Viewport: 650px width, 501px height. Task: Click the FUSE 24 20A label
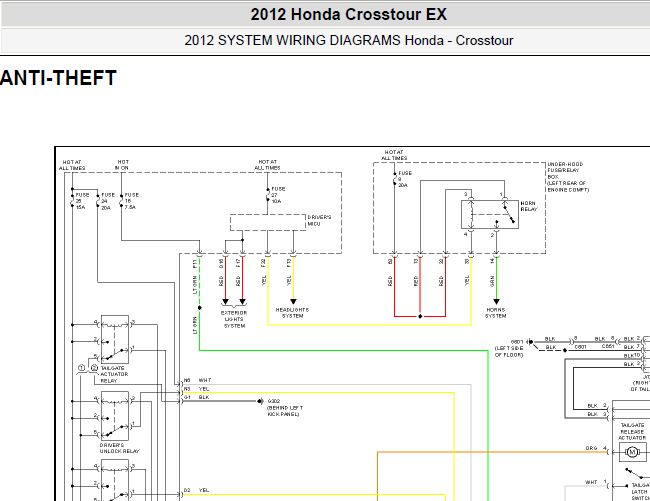(x=108, y=201)
